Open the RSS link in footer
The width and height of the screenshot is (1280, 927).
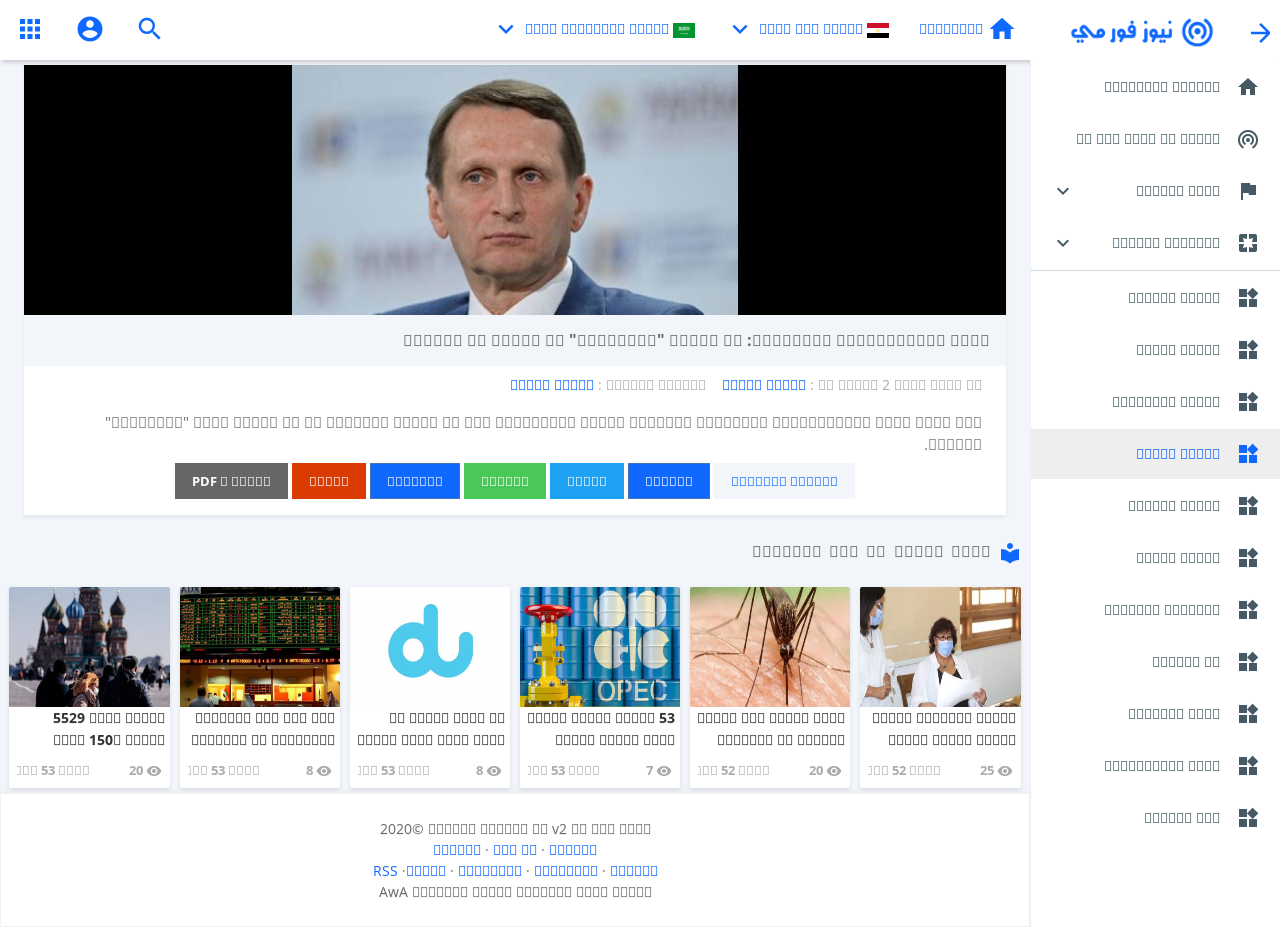[x=385, y=871]
